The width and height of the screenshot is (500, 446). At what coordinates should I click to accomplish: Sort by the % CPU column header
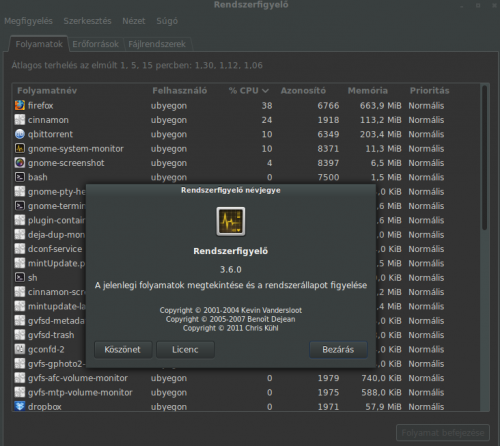coord(248,91)
